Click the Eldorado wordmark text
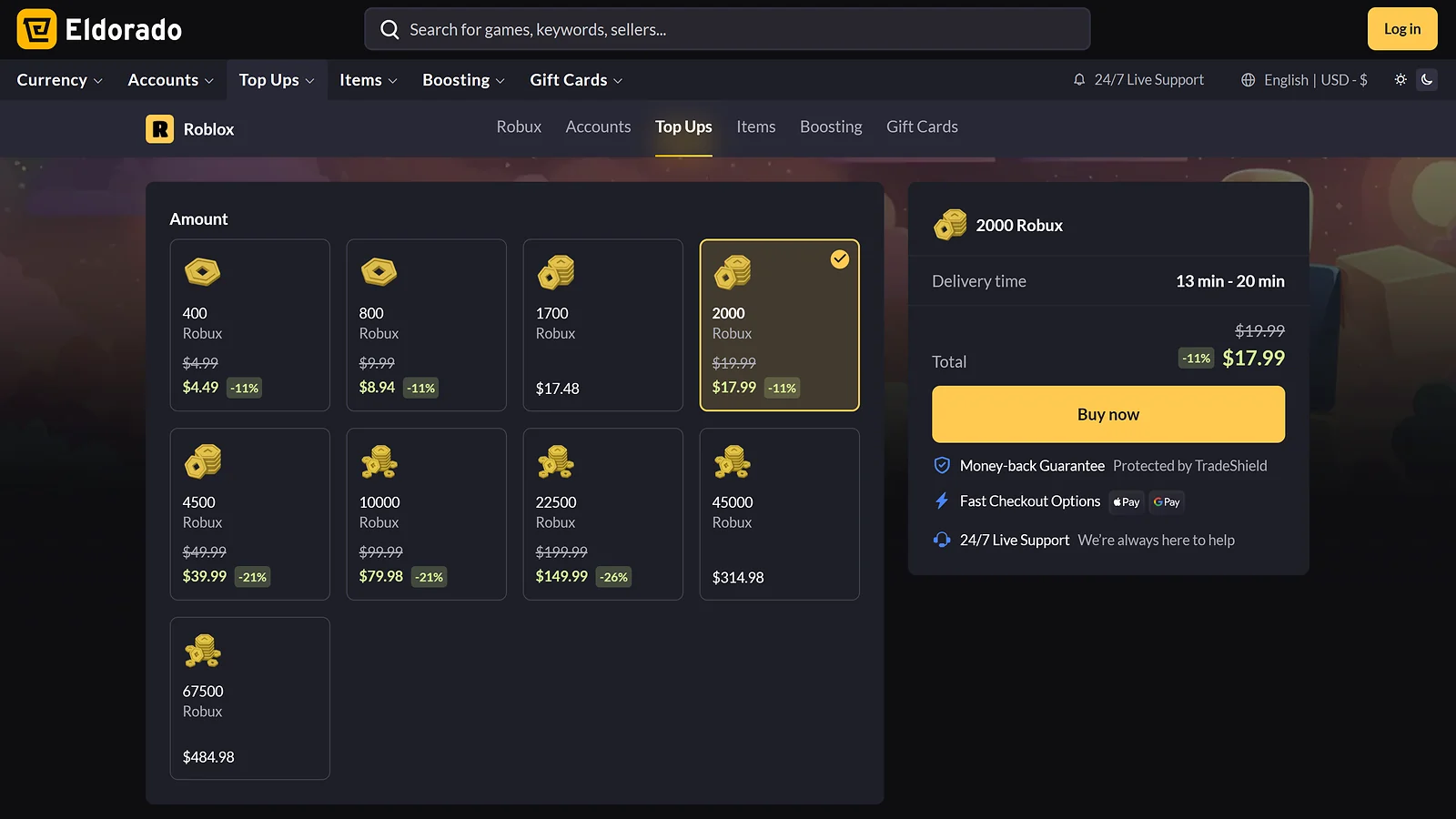Viewport: 1456px width, 819px height. click(124, 30)
